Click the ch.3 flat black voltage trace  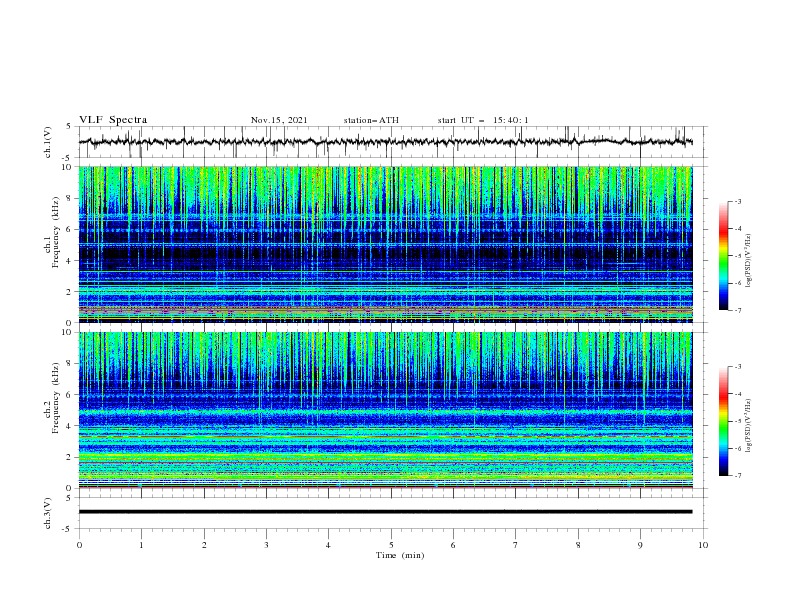385,512
